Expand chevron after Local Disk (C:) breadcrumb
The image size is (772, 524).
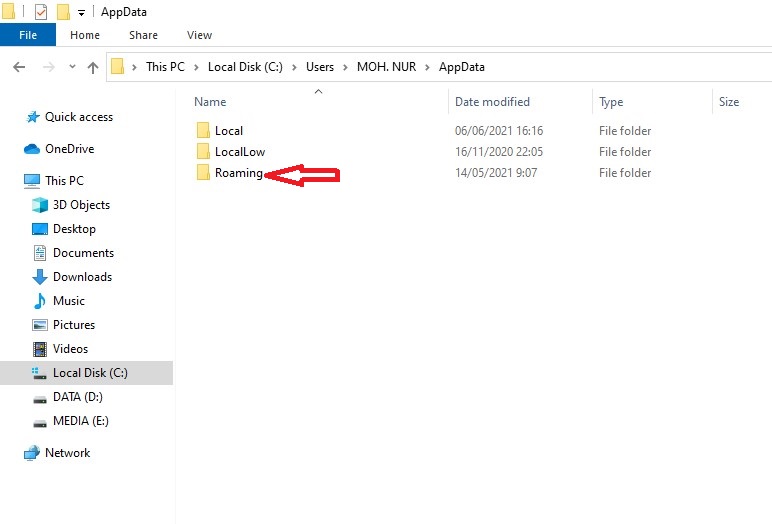click(x=294, y=67)
